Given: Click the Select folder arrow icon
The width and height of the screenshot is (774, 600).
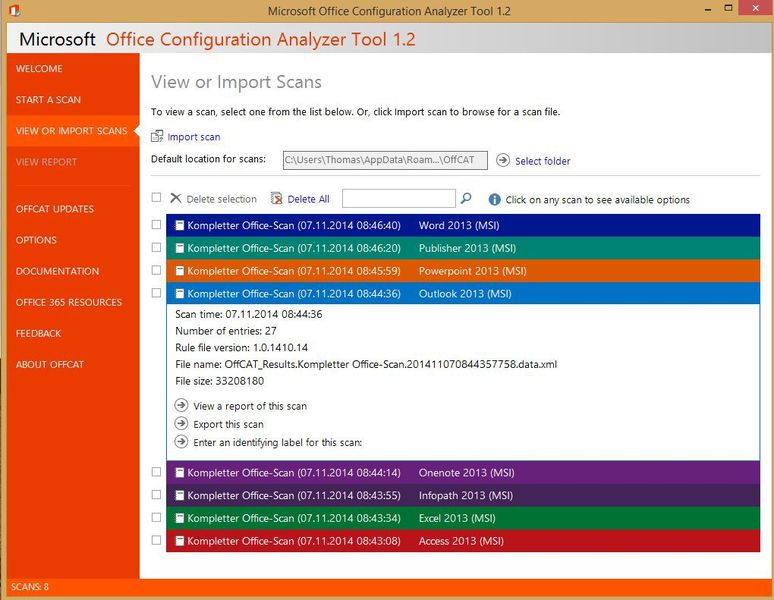Looking at the screenshot, I should (503, 160).
